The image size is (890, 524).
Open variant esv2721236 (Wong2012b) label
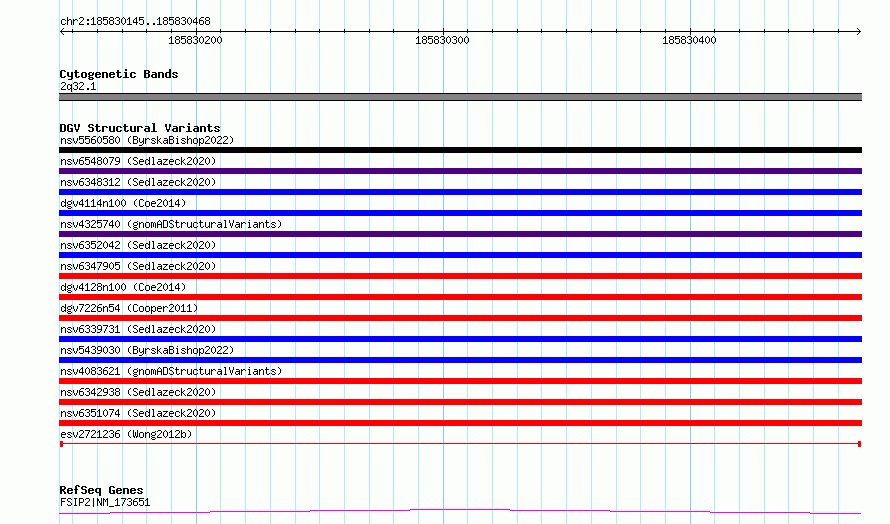point(126,434)
